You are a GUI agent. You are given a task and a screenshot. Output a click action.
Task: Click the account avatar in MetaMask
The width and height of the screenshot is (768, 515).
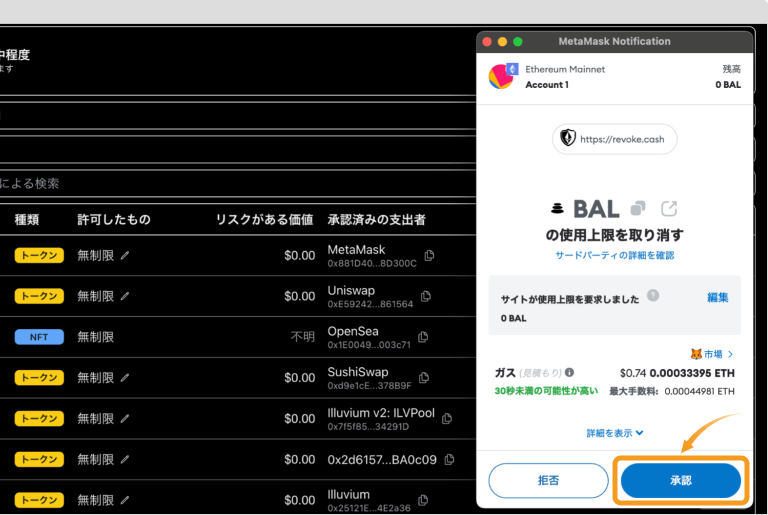[x=501, y=77]
